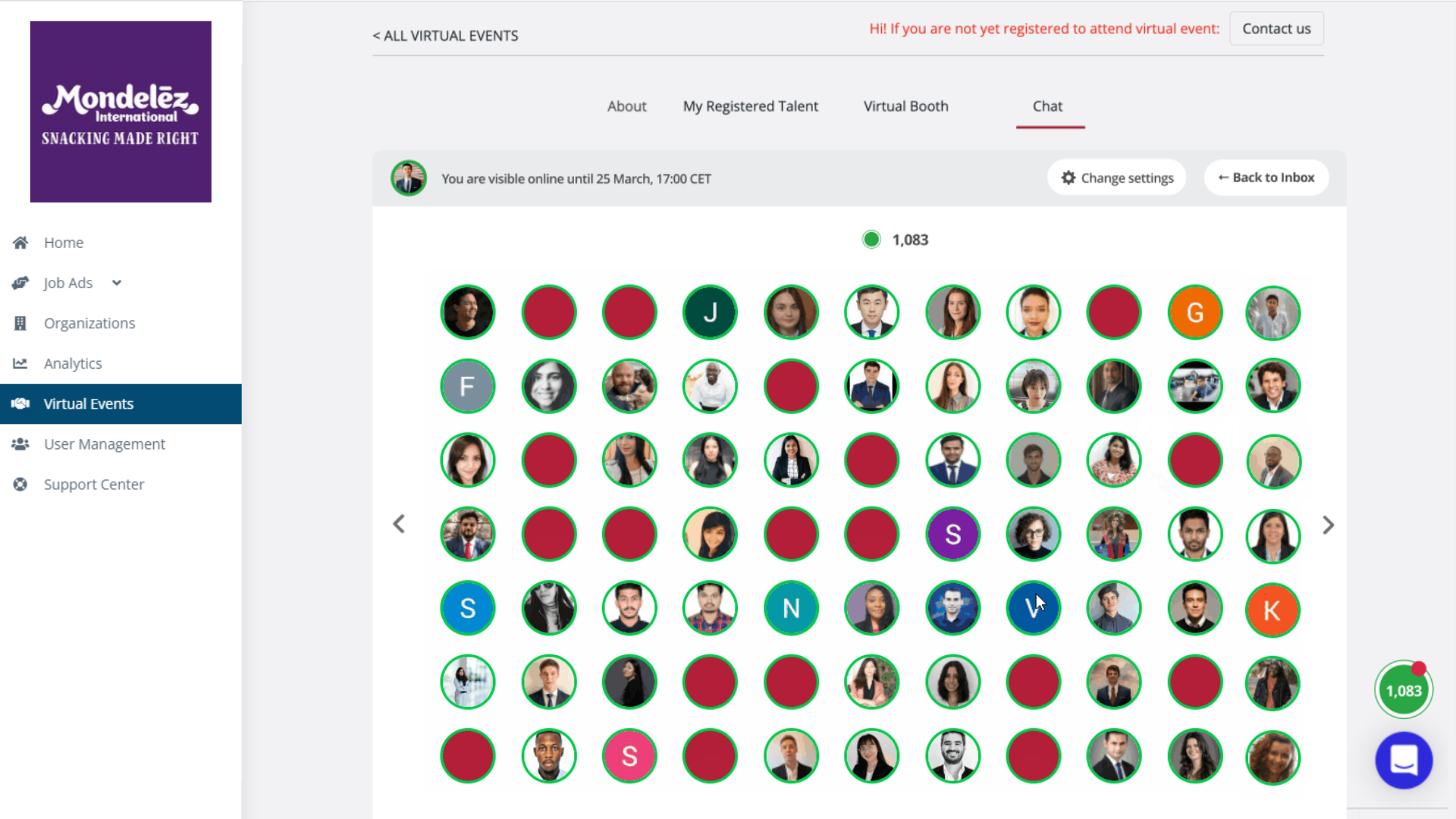
Task: Open the Home sidebar icon
Action: coord(20,243)
